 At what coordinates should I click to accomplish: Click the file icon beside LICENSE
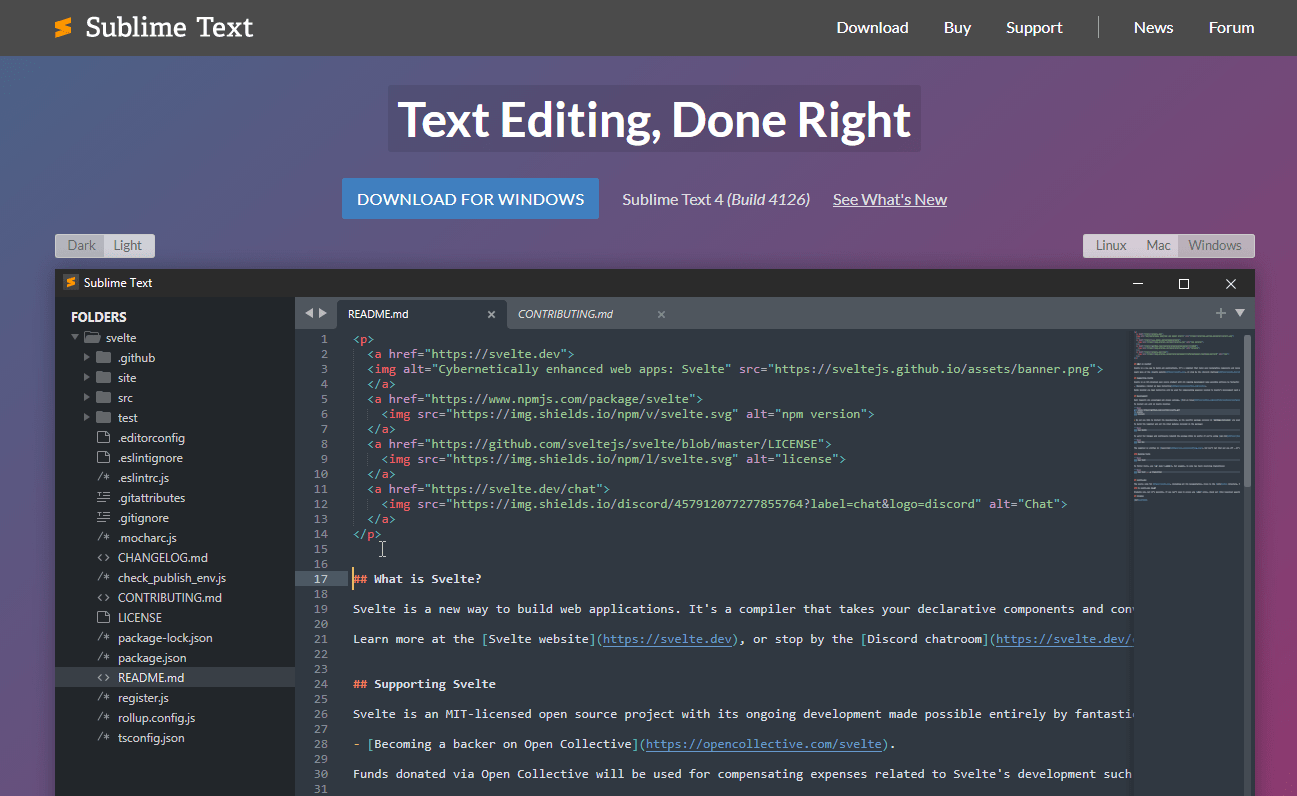click(103, 618)
